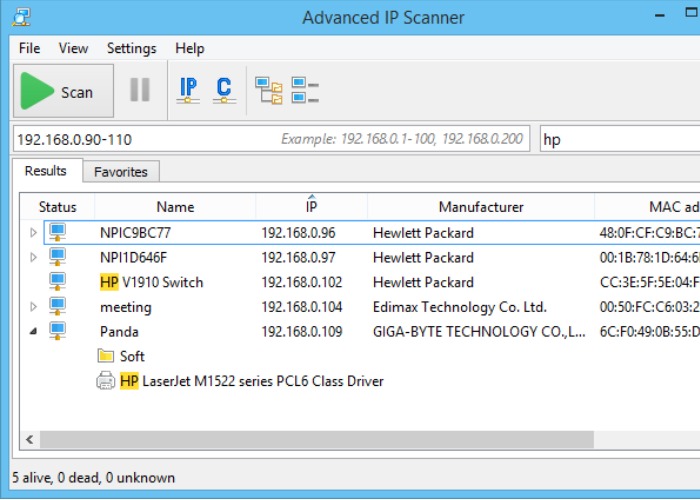Click the NPI1D646F computer status icon
This screenshot has width=700, height=500.
(58, 257)
